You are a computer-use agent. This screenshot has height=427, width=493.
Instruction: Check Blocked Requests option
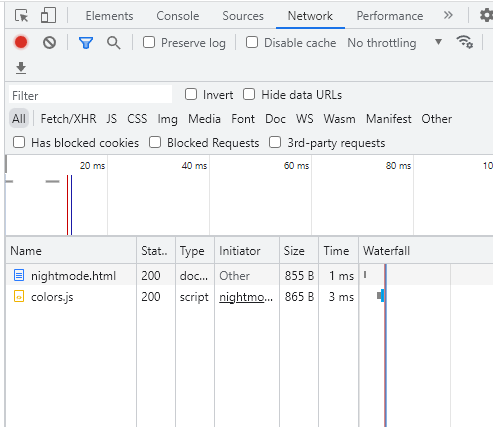(x=155, y=142)
